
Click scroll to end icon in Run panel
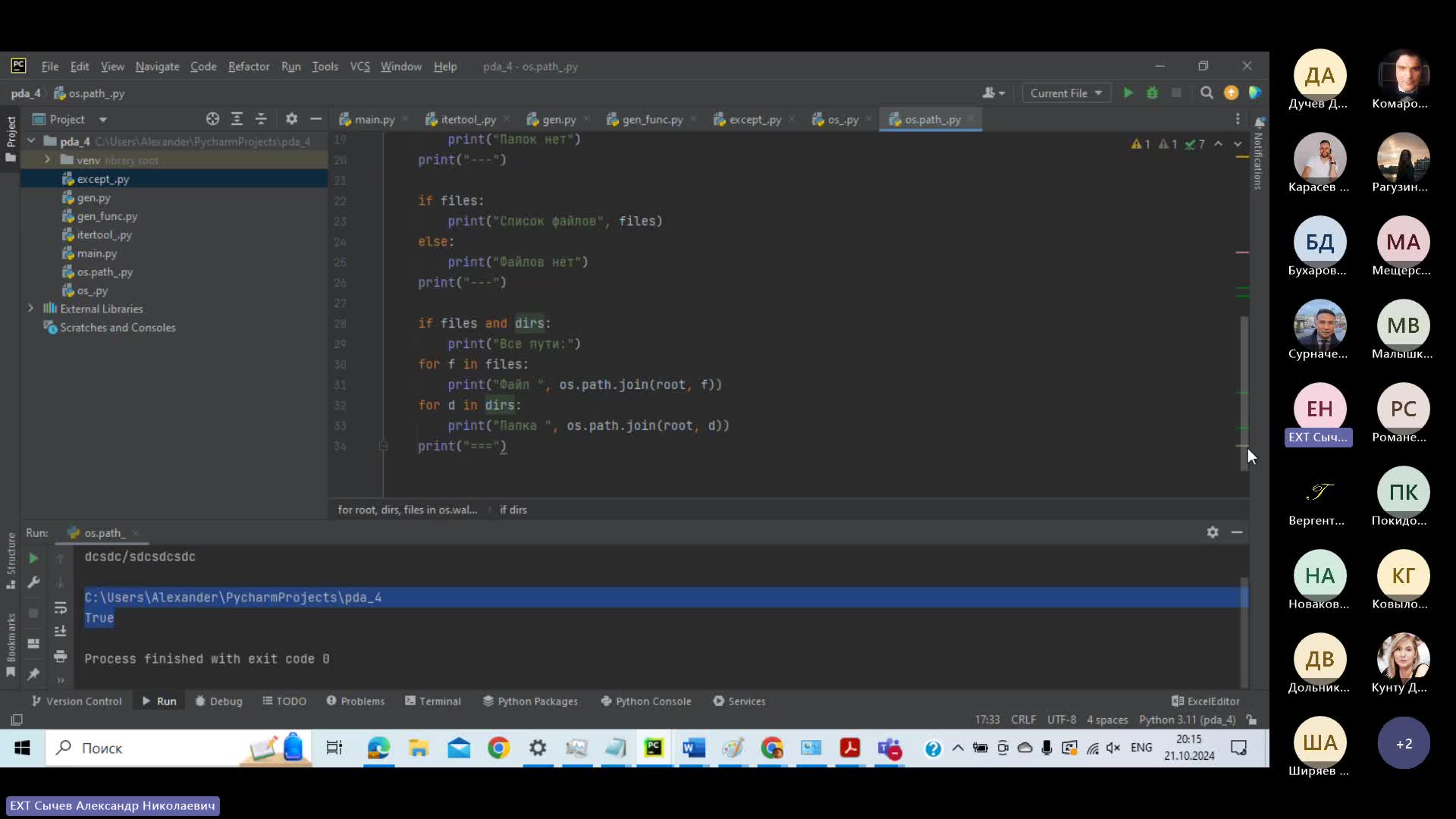coord(61,632)
